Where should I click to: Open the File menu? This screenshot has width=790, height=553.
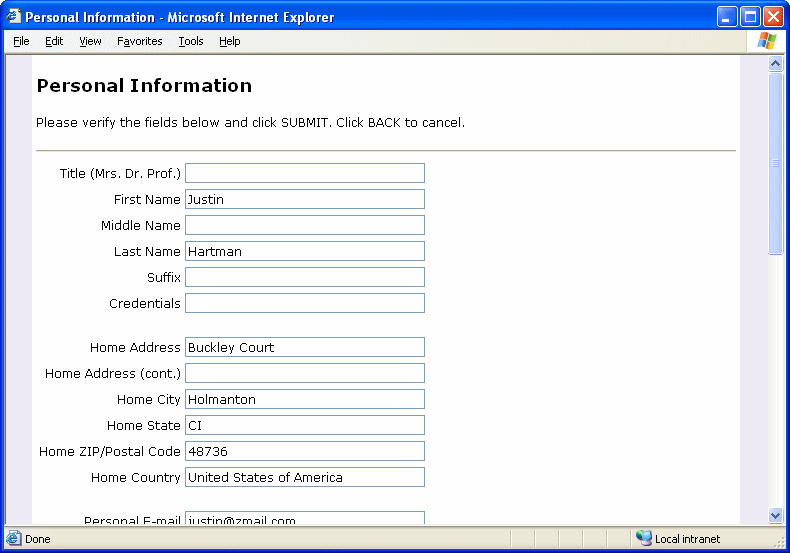(x=21, y=41)
